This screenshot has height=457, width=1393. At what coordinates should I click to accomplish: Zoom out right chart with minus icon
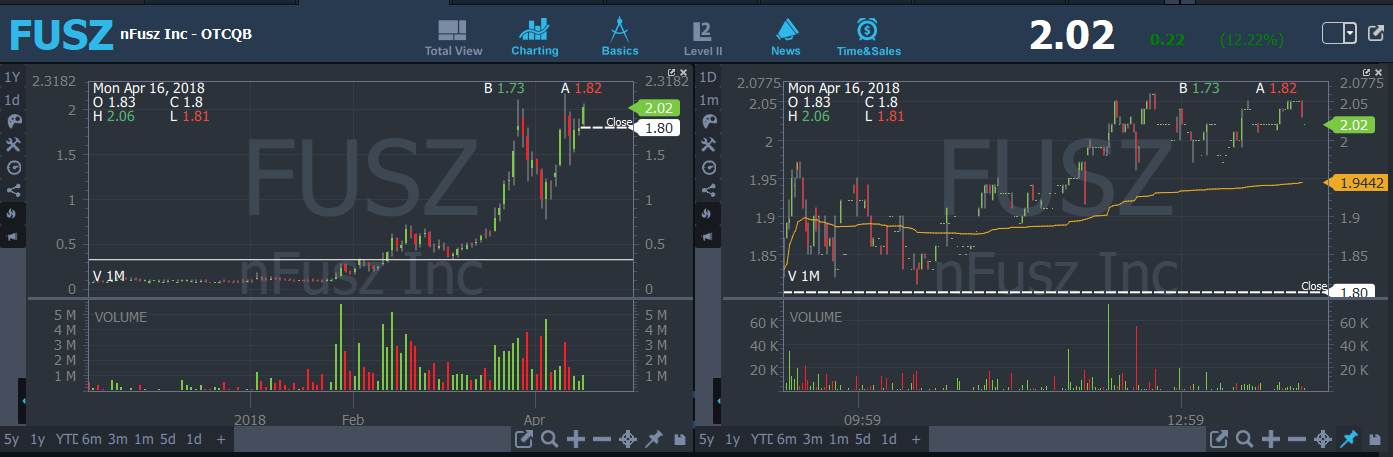point(1296,439)
